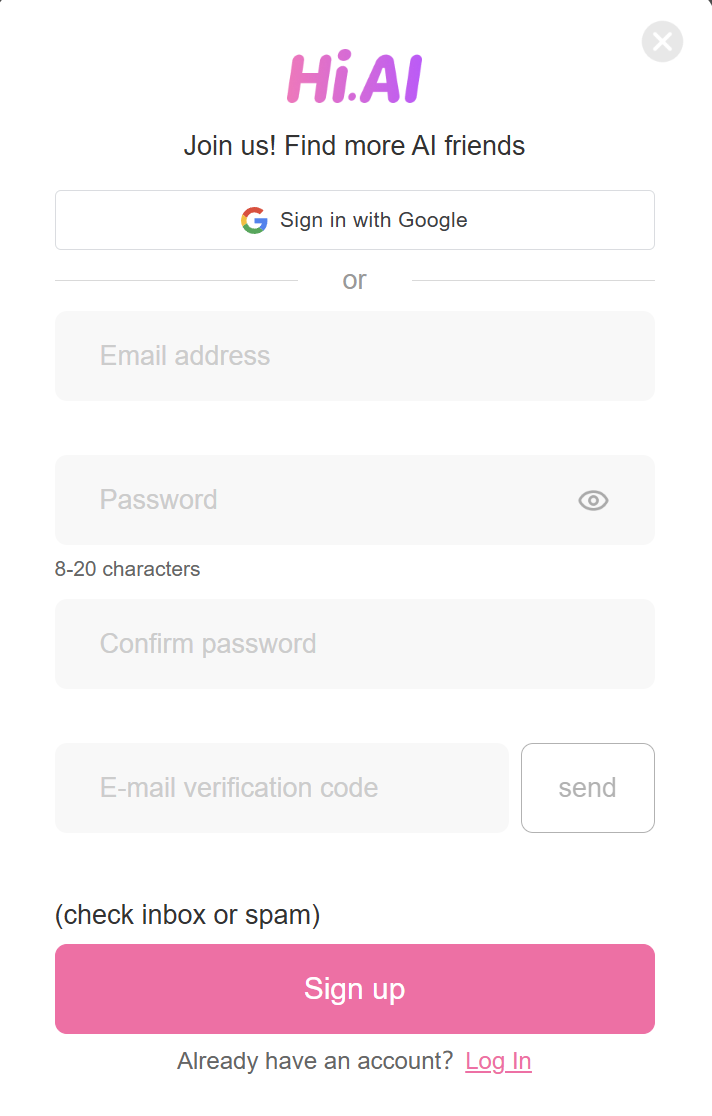Click the '(check inbox or spam)' note
Screen dimensions: 712x1116
188,915
